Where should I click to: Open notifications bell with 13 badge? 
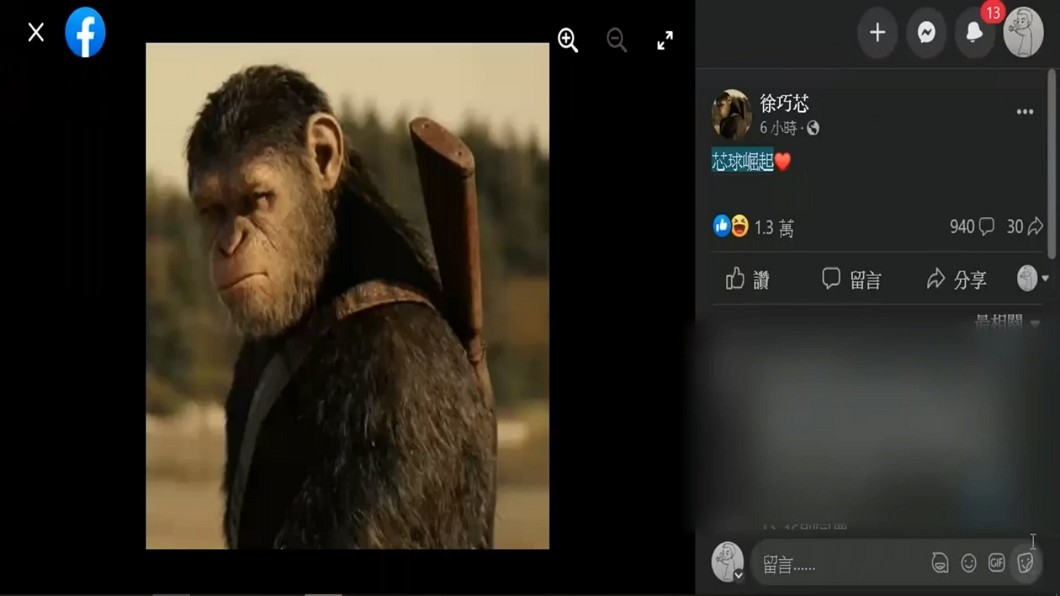coord(975,32)
